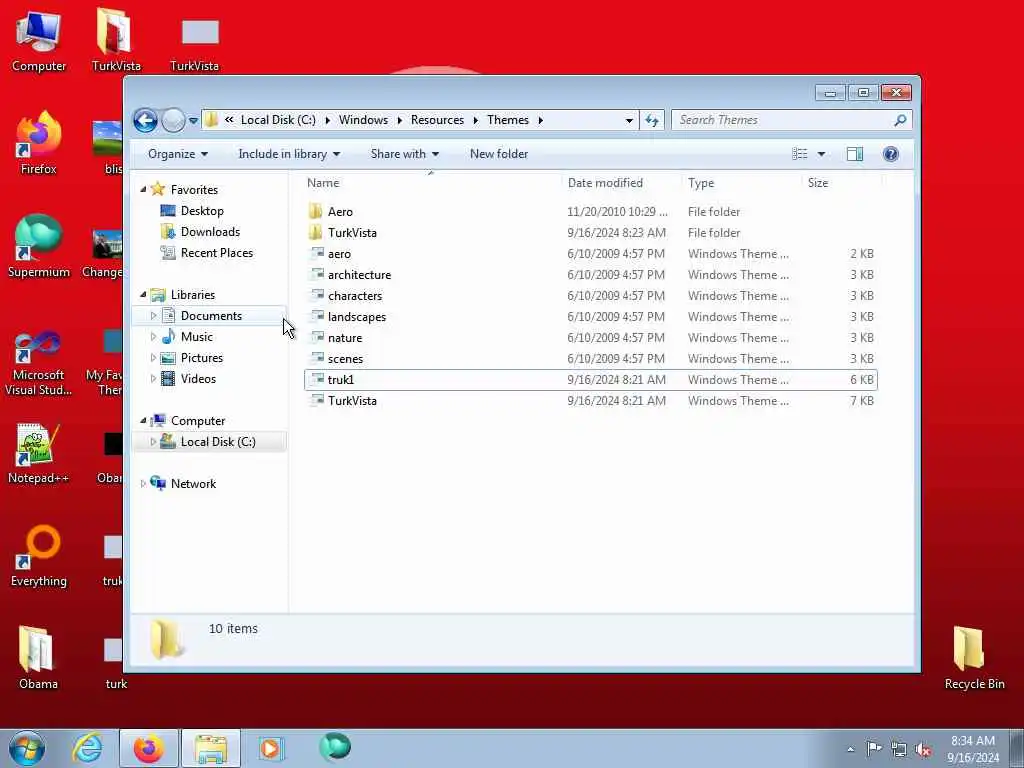Expand the Music library node
1024x768 pixels.
click(153, 337)
